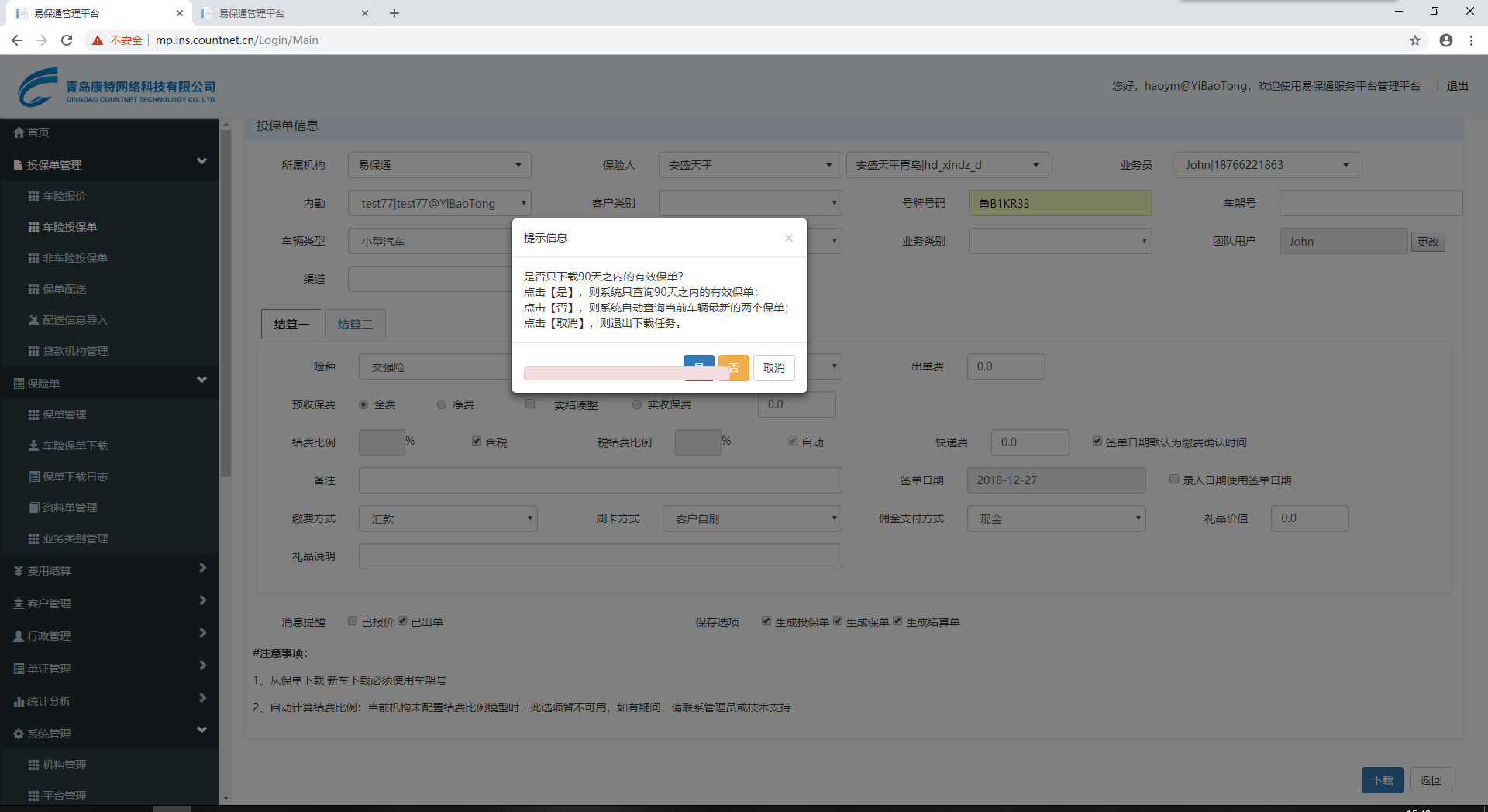This screenshot has width=1488, height=812.
Task: Uncheck the 生成结算单 checkbox
Action: pos(897,621)
